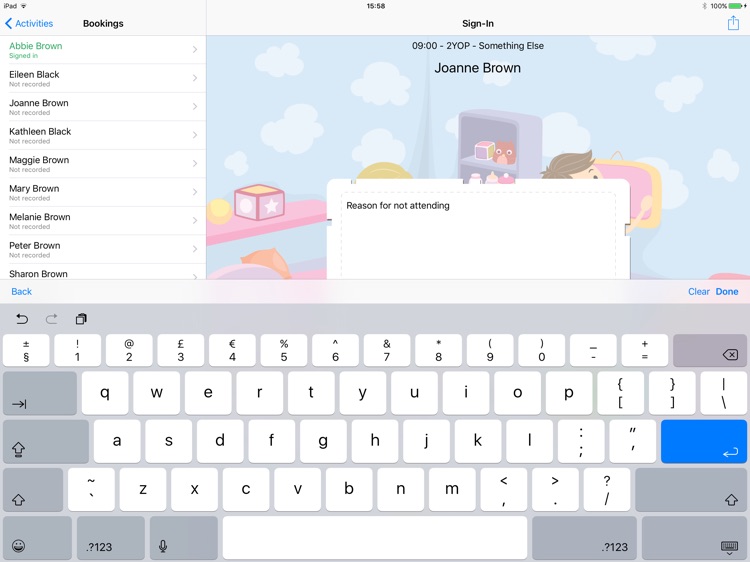This screenshot has width=750, height=562.
Task: Select Melanie Brown booking
Action: [103, 220]
